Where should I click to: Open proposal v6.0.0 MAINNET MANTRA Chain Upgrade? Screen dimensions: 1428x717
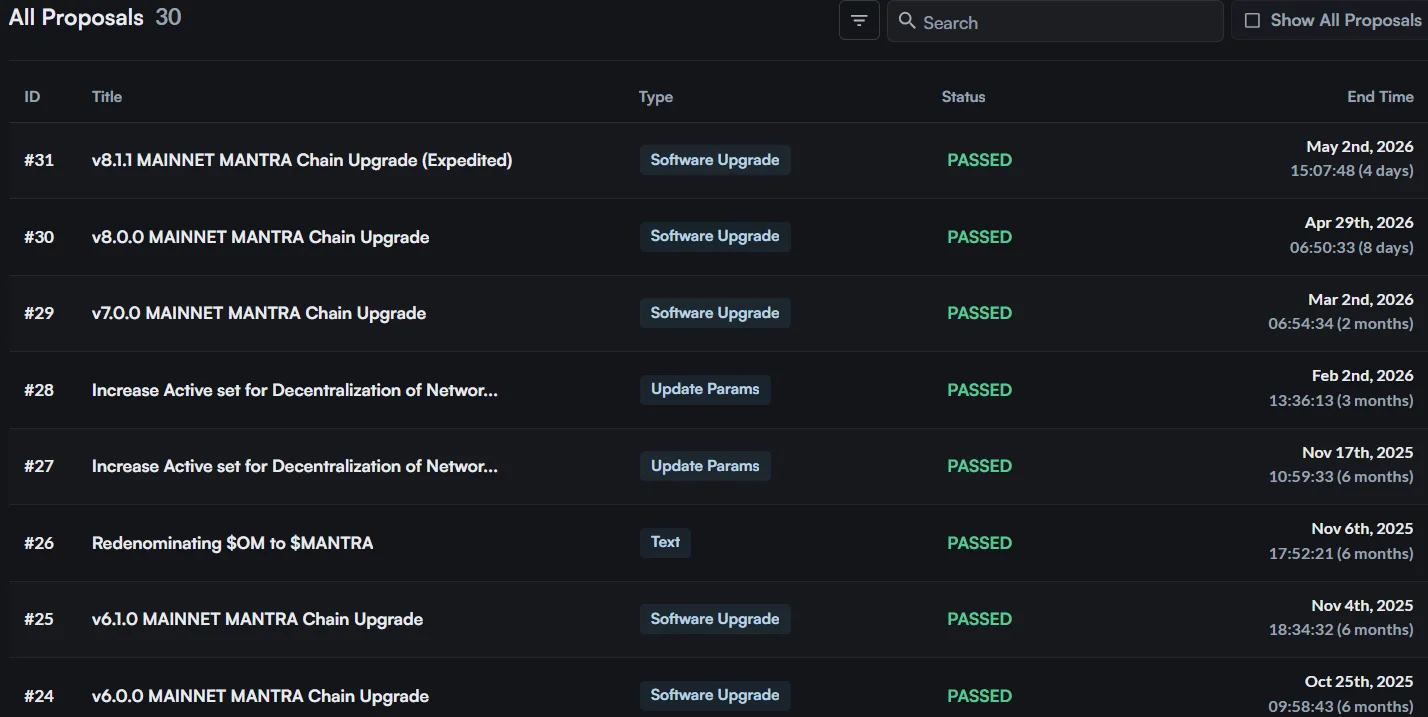pos(261,696)
